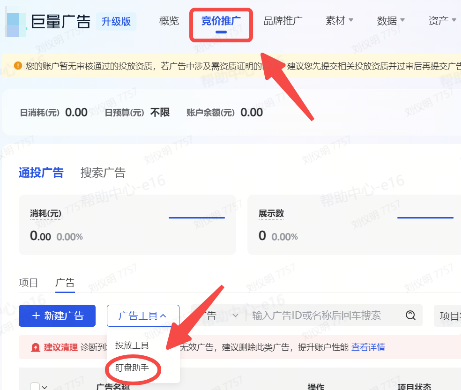461x390 pixels.
Task: Switch to the 广告 sub-tab
Action: click(65, 283)
